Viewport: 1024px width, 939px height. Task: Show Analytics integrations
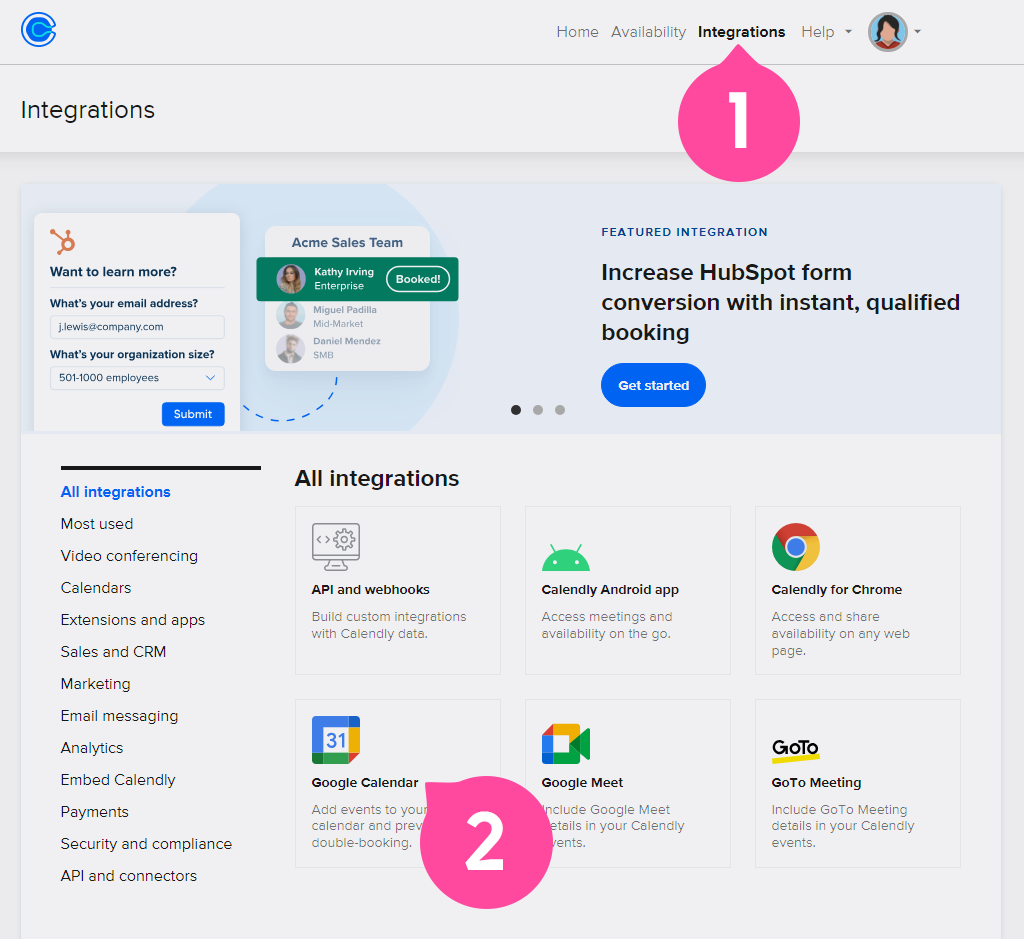point(91,748)
